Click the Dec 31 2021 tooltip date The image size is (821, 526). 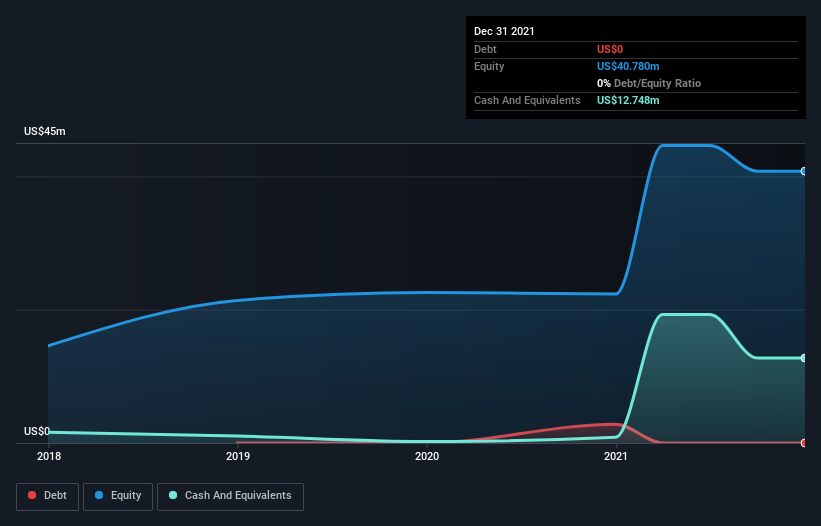tap(504, 31)
